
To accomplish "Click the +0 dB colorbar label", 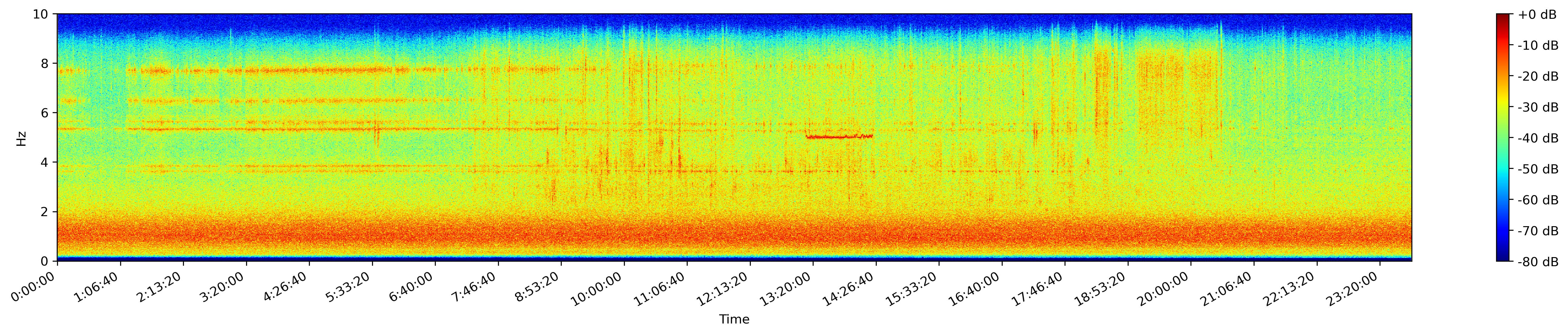I will pyautogui.click(x=1538, y=15).
